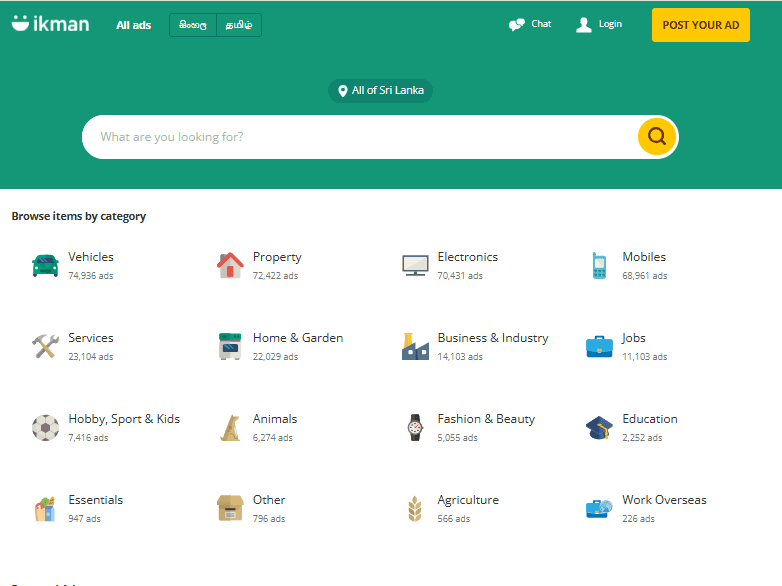Screen dimensions: 782x586
Task: Click the '74,936 ads' count text
Action: click(x=91, y=276)
